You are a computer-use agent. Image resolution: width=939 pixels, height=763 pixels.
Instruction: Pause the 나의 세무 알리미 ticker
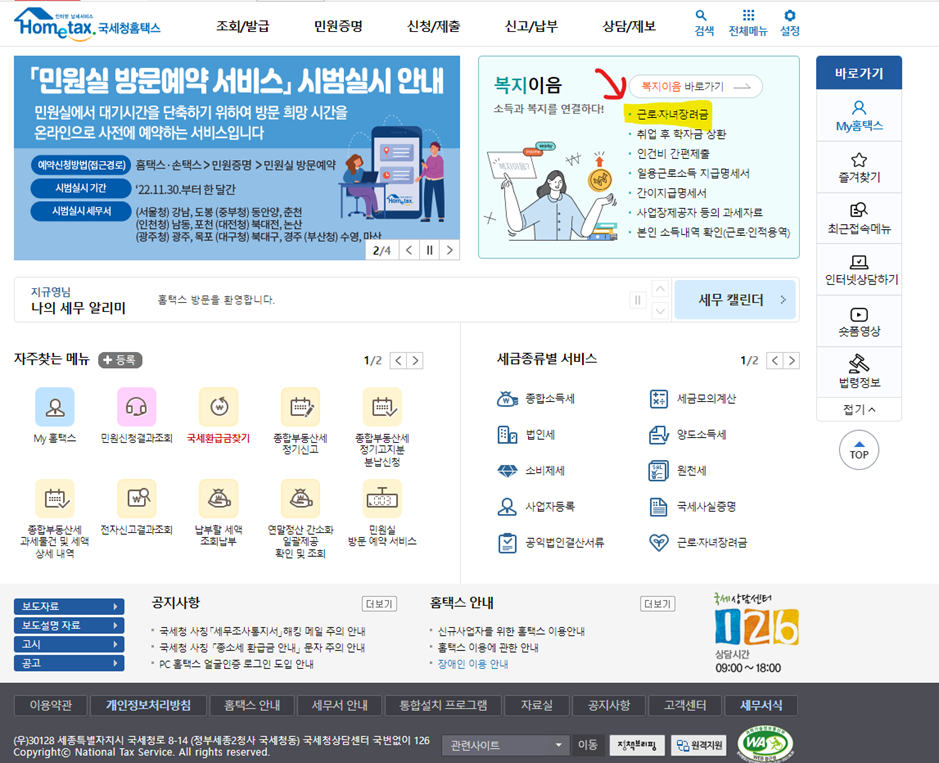click(x=637, y=300)
